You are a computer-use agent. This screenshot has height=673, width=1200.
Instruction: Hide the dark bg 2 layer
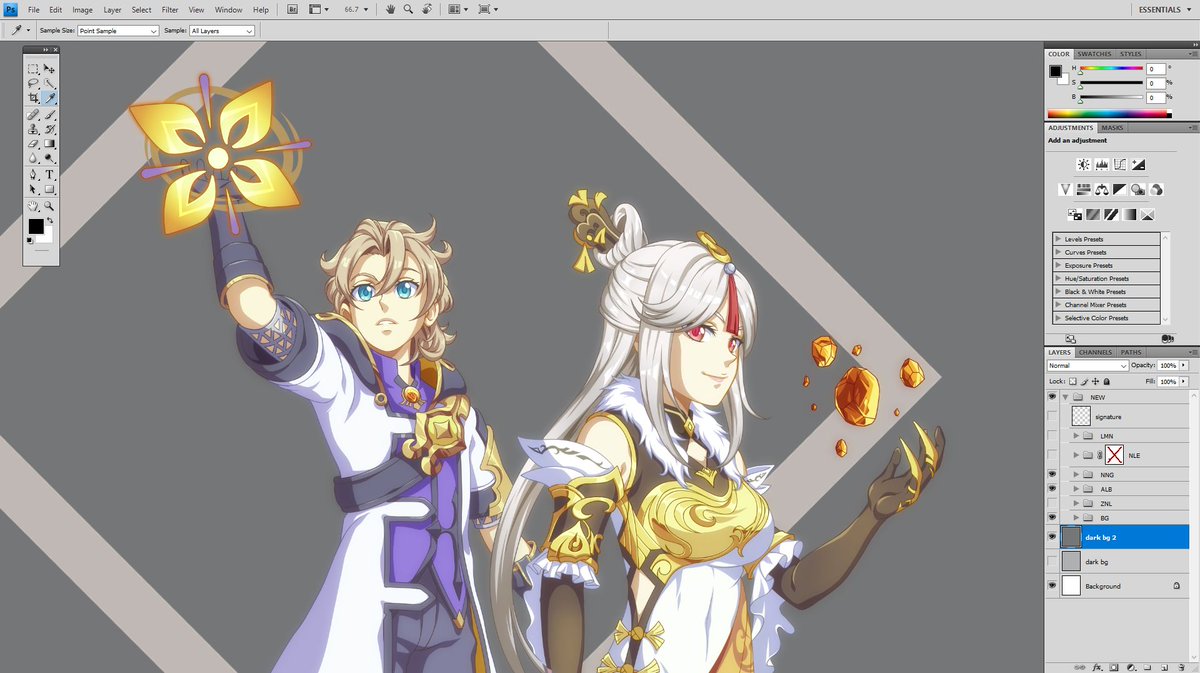click(x=1052, y=537)
